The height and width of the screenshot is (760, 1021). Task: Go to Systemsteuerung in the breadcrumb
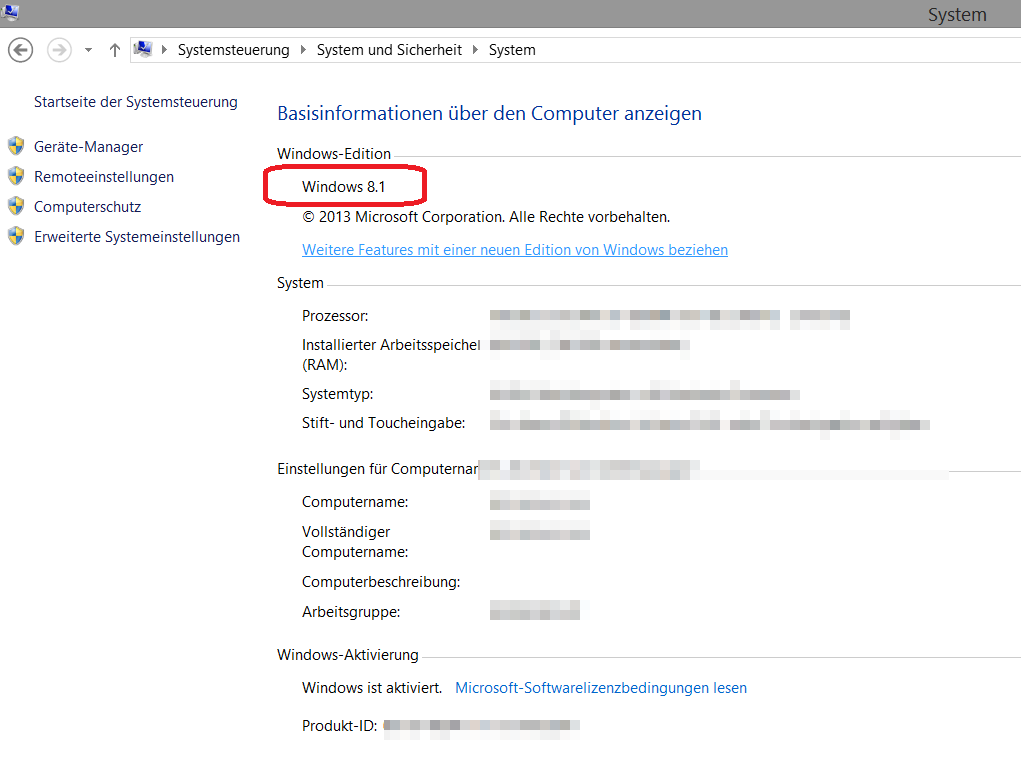click(x=233, y=50)
